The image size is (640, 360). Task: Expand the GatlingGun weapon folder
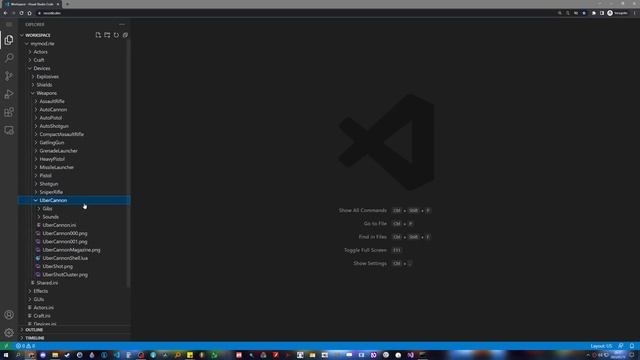74,142
